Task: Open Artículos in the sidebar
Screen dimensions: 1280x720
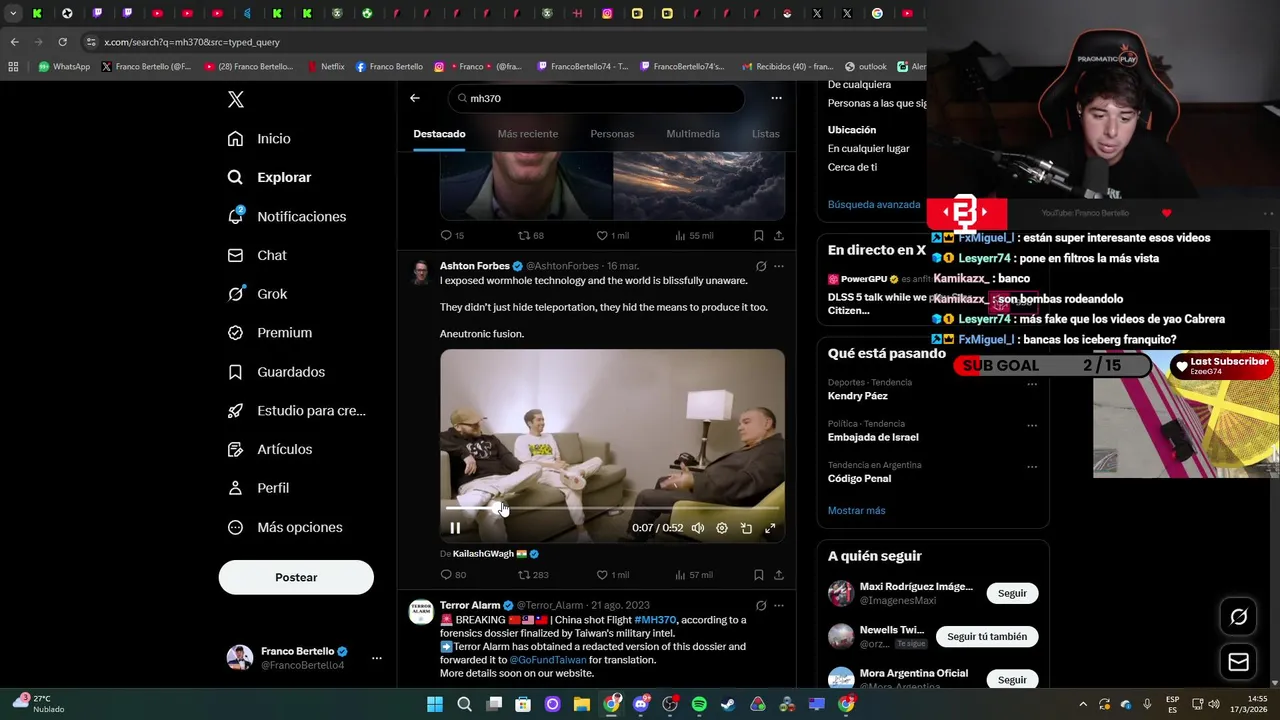Action: (270, 449)
